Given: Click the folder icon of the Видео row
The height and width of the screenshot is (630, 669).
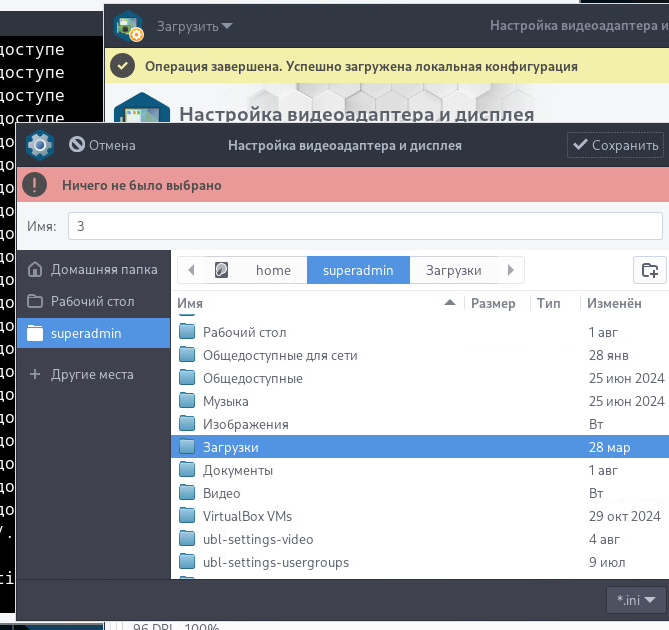Looking at the screenshot, I should pos(187,493).
